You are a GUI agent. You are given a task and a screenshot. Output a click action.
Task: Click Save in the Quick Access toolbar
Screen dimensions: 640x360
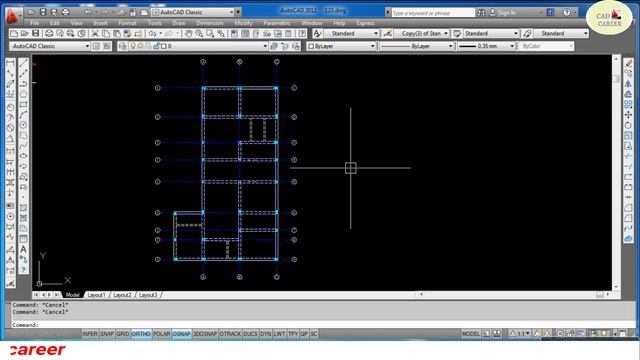pos(43,12)
